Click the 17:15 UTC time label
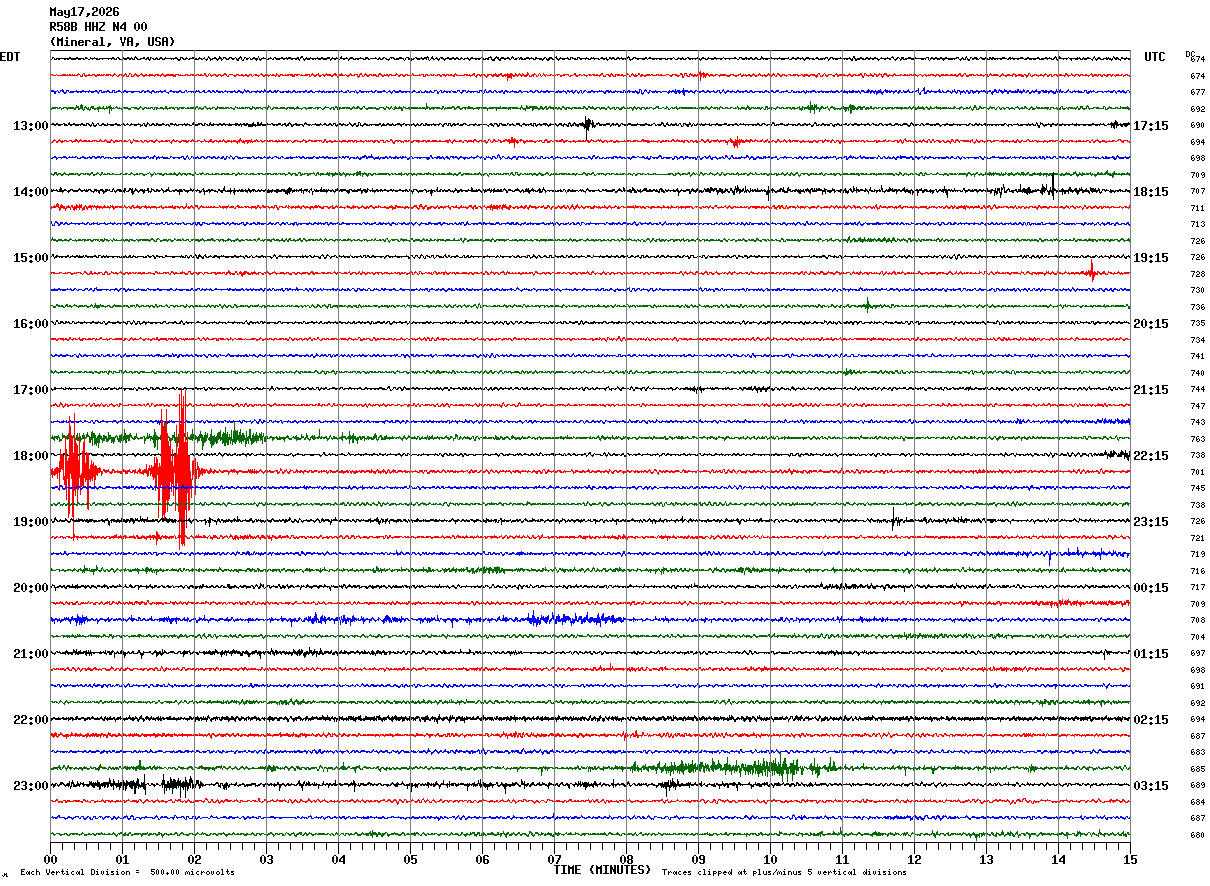This screenshot has height=886, width=1210. (x=1150, y=126)
